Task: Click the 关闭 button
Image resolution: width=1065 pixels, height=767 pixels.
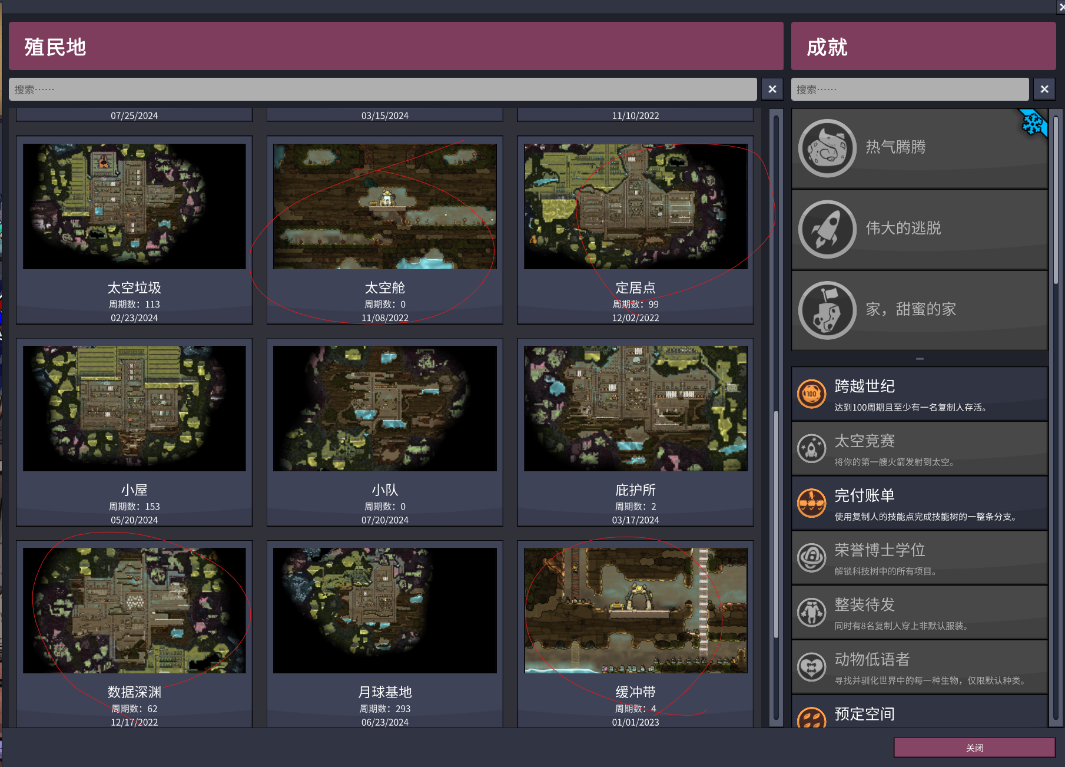Action: pos(975,747)
